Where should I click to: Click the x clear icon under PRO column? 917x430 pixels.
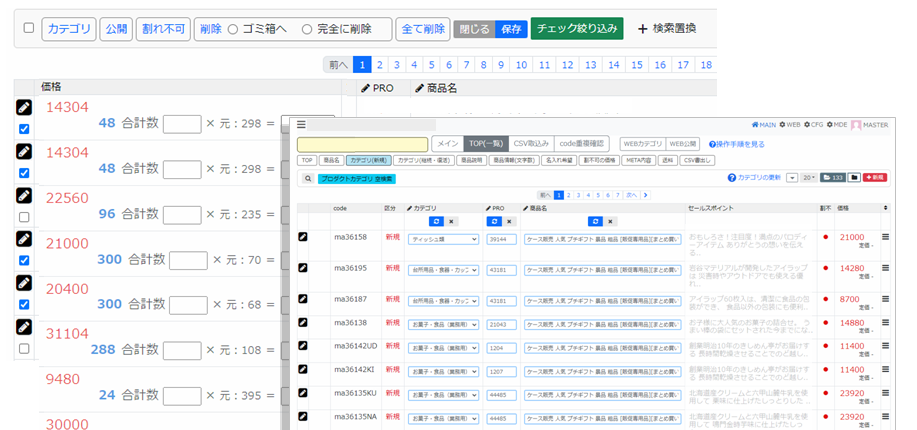(x=507, y=220)
